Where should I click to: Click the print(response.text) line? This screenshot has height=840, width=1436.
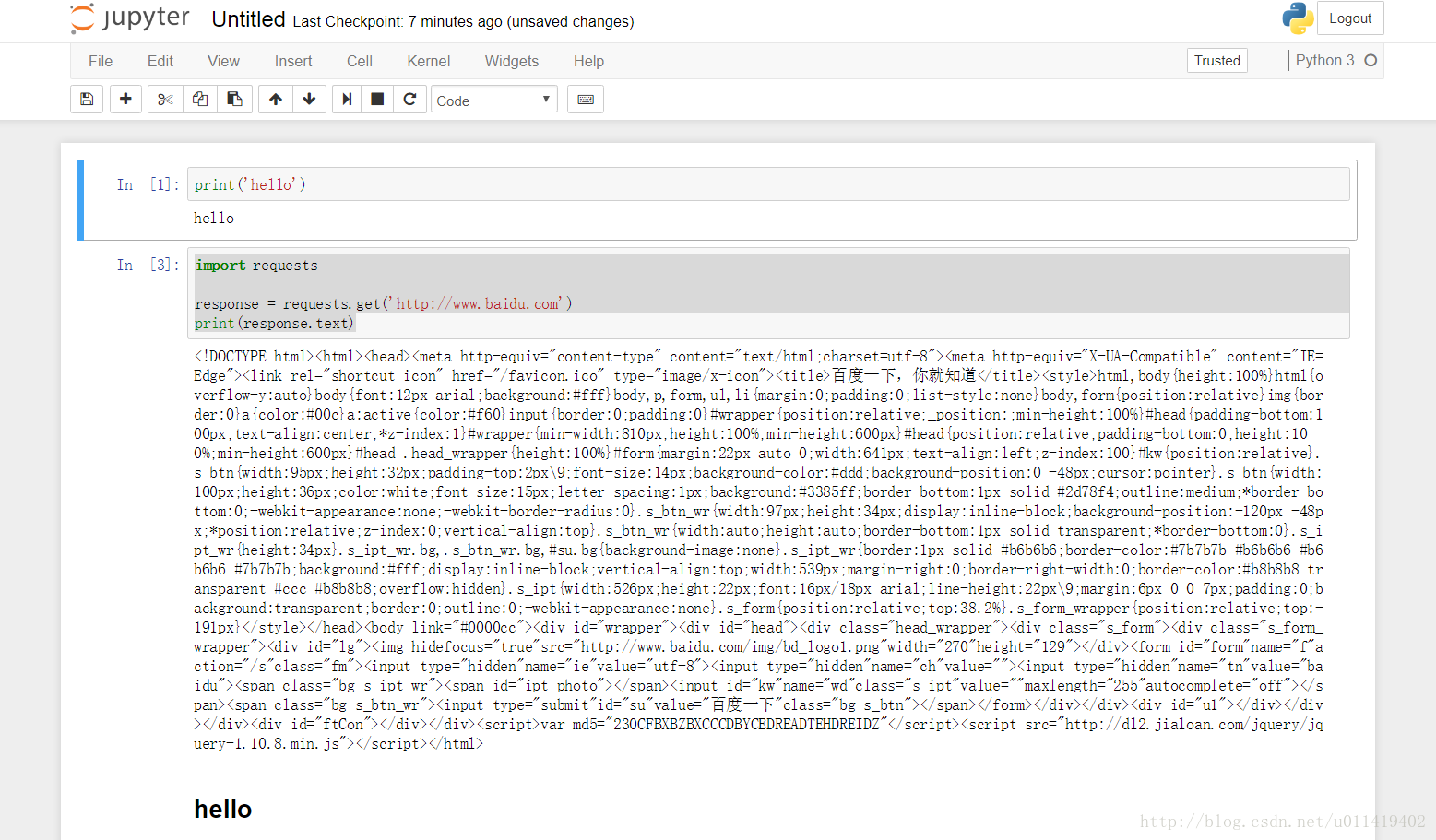[275, 323]
